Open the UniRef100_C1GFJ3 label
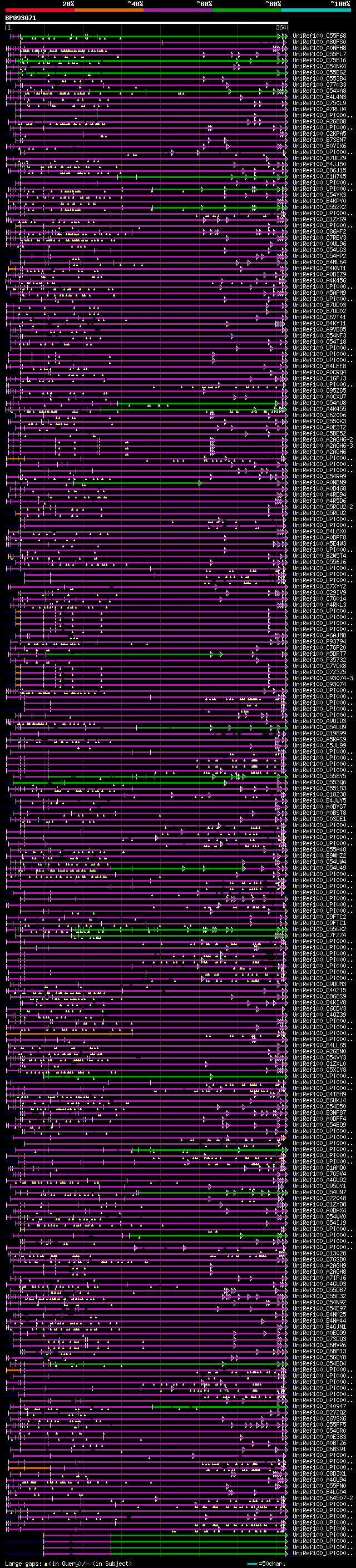 (x=319, y=378)
